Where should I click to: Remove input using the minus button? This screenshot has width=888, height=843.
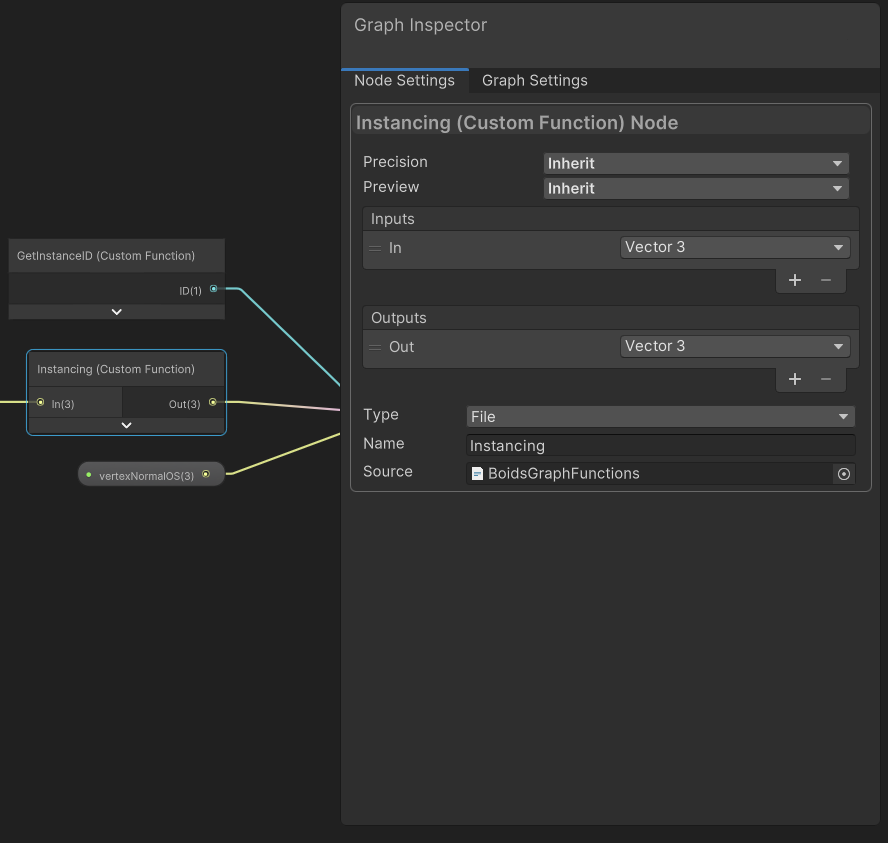coord(826,280)
